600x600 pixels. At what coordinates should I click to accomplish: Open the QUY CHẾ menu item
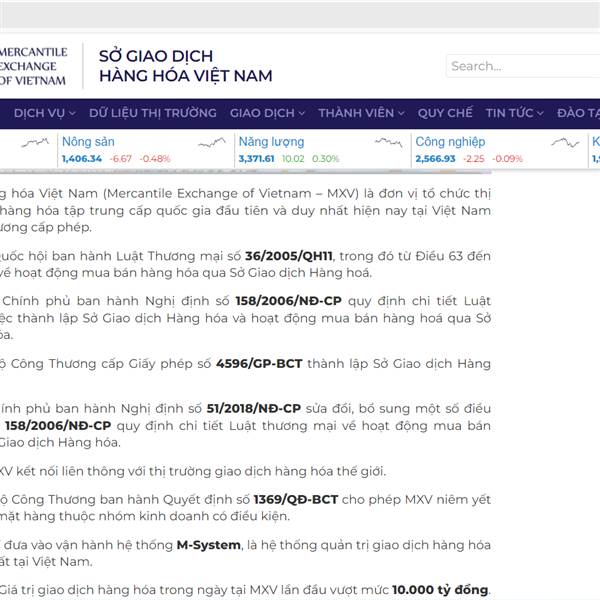click(x=445, y=113)
